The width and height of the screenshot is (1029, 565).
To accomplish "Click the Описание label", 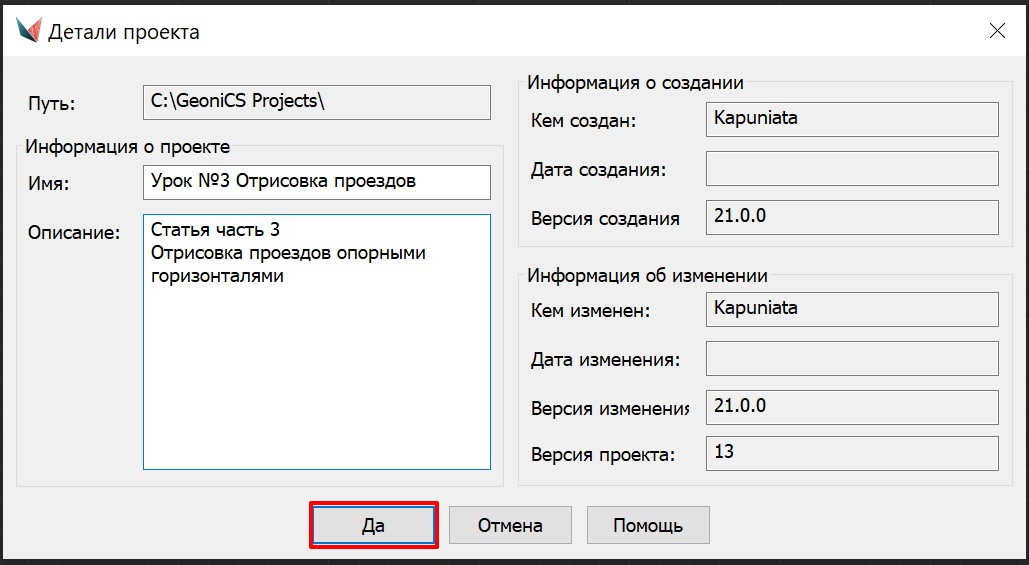I will [74, 233].
